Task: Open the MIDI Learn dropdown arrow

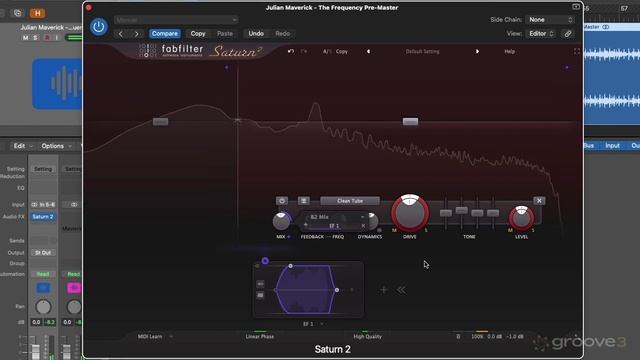Action: coord(171,337)
